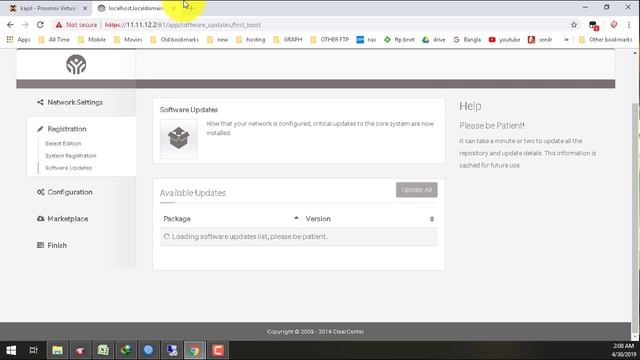Expand the hidden bookmarks chevron
The width and height of the screenshot is (640, 360).
566,40
